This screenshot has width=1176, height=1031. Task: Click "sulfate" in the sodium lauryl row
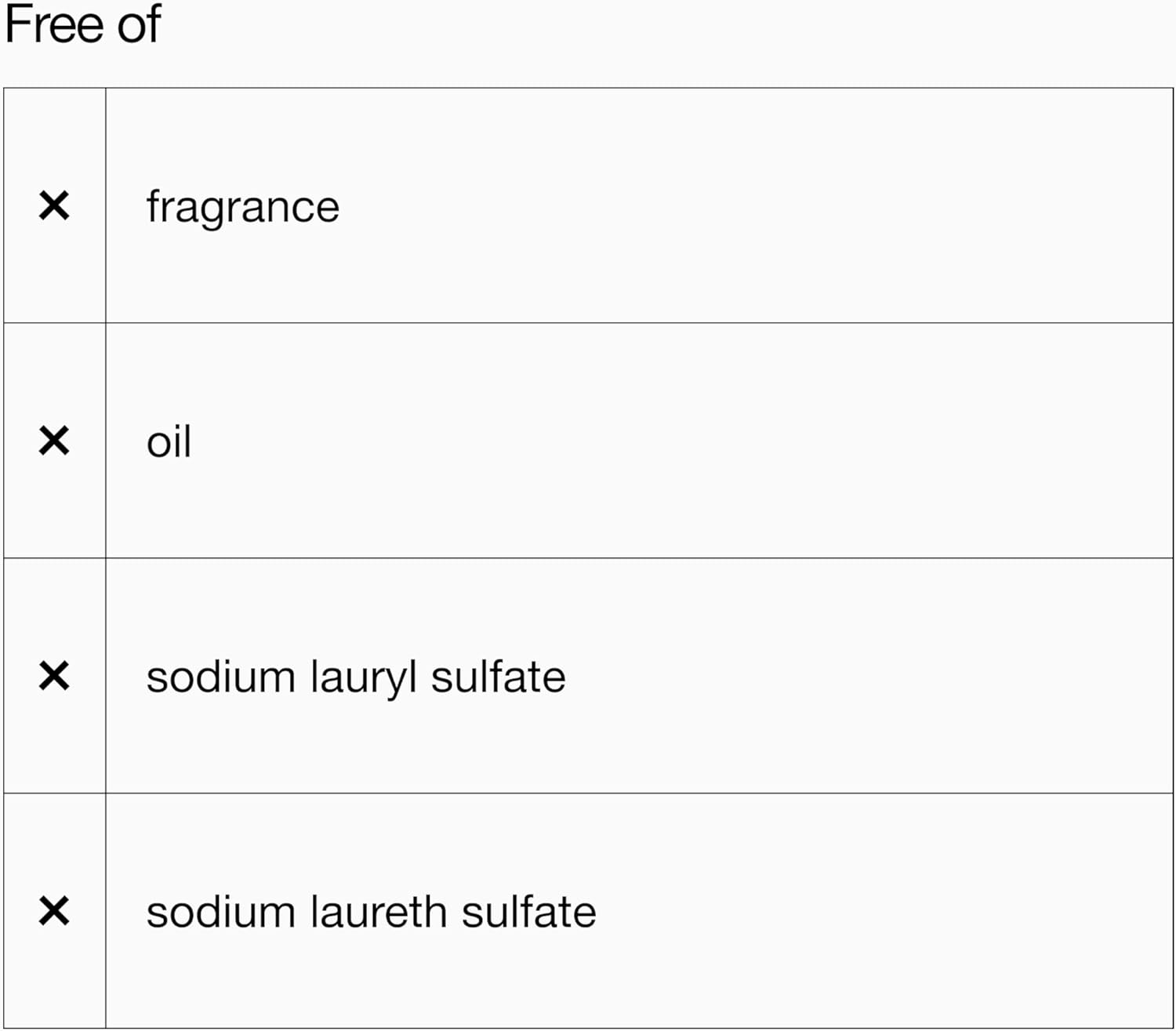tap(498, 677)
